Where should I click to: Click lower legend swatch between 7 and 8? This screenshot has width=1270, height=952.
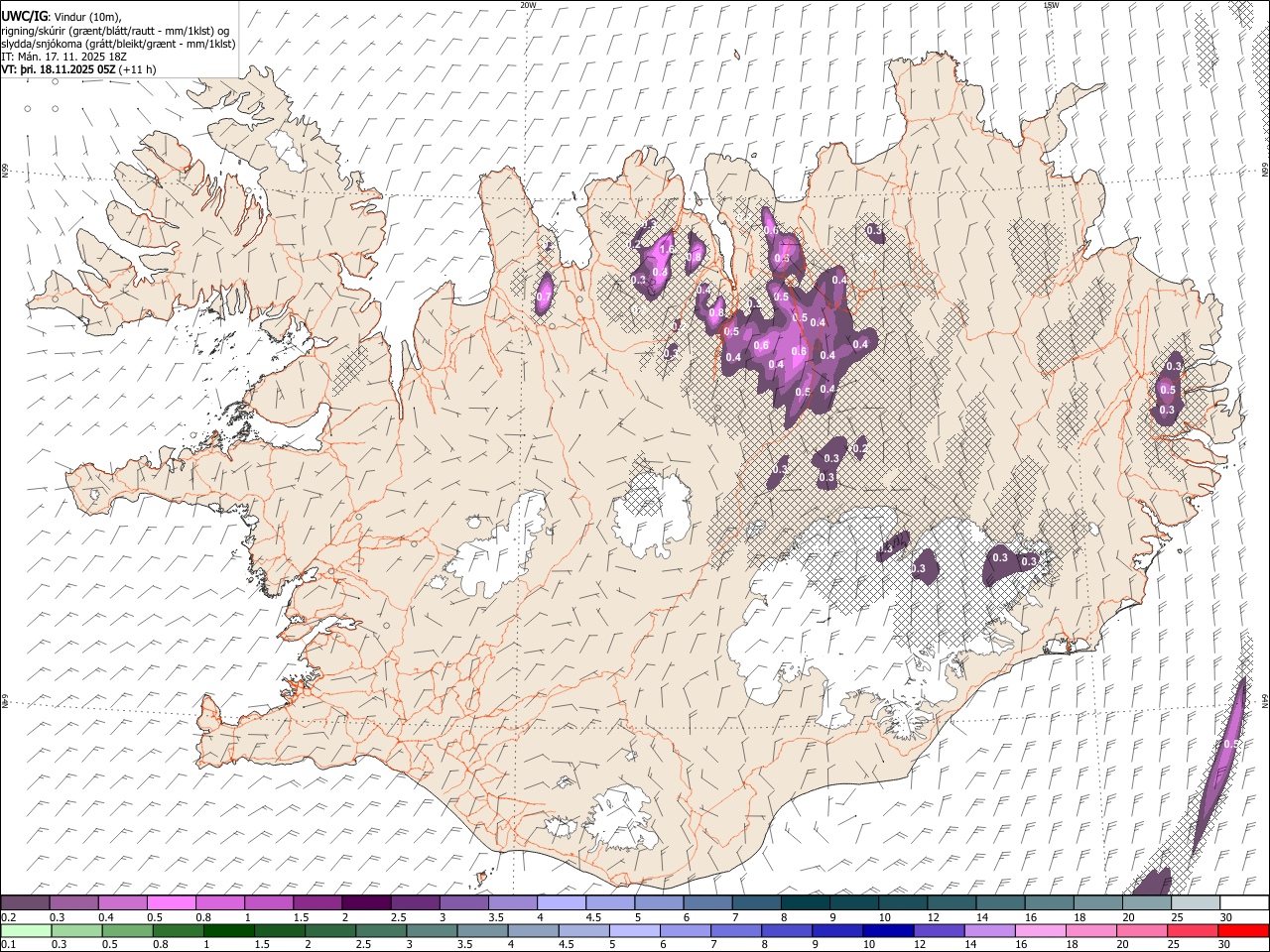[x=735, y=930]
